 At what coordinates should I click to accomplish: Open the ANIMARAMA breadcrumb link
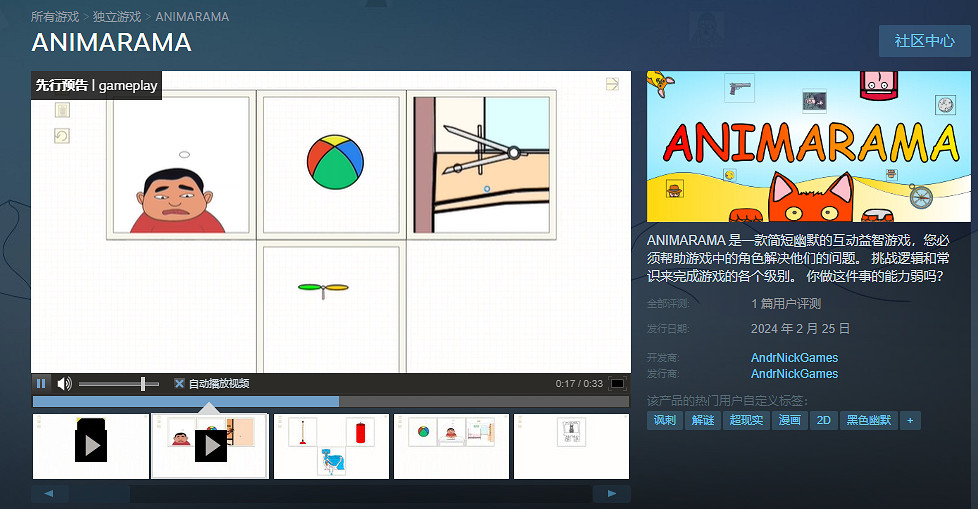click(192, 17)
